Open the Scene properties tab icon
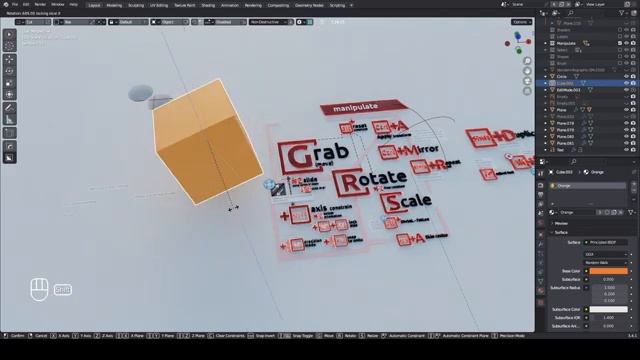 [541, 213]
